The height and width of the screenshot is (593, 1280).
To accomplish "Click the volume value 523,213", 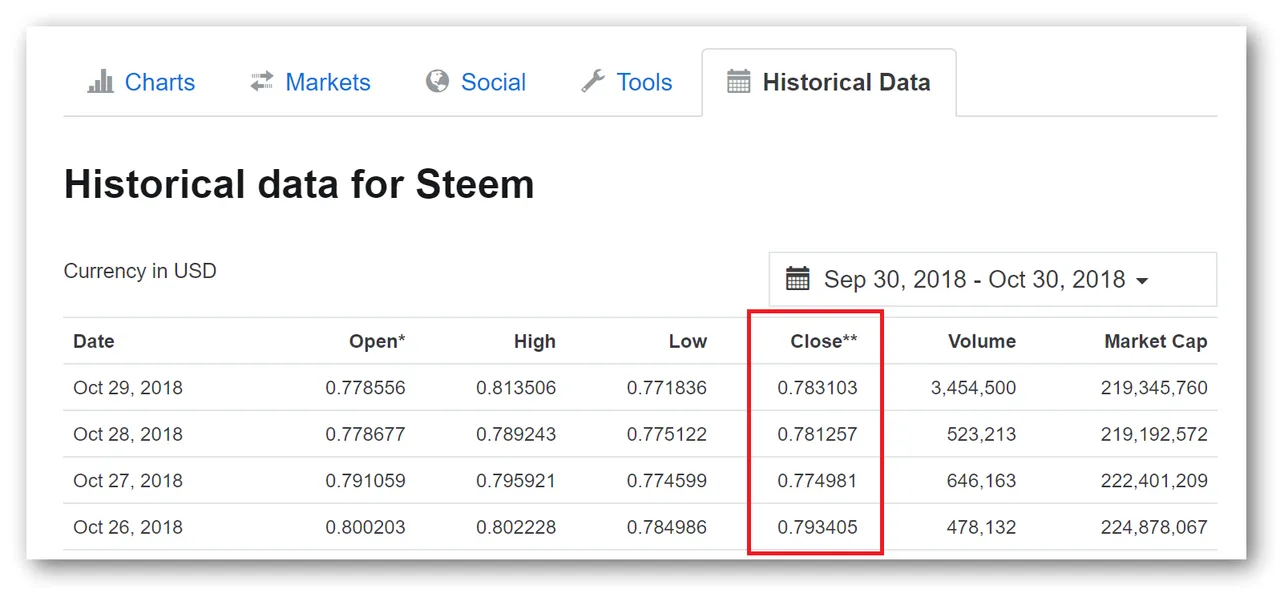I will click(981, 434).
